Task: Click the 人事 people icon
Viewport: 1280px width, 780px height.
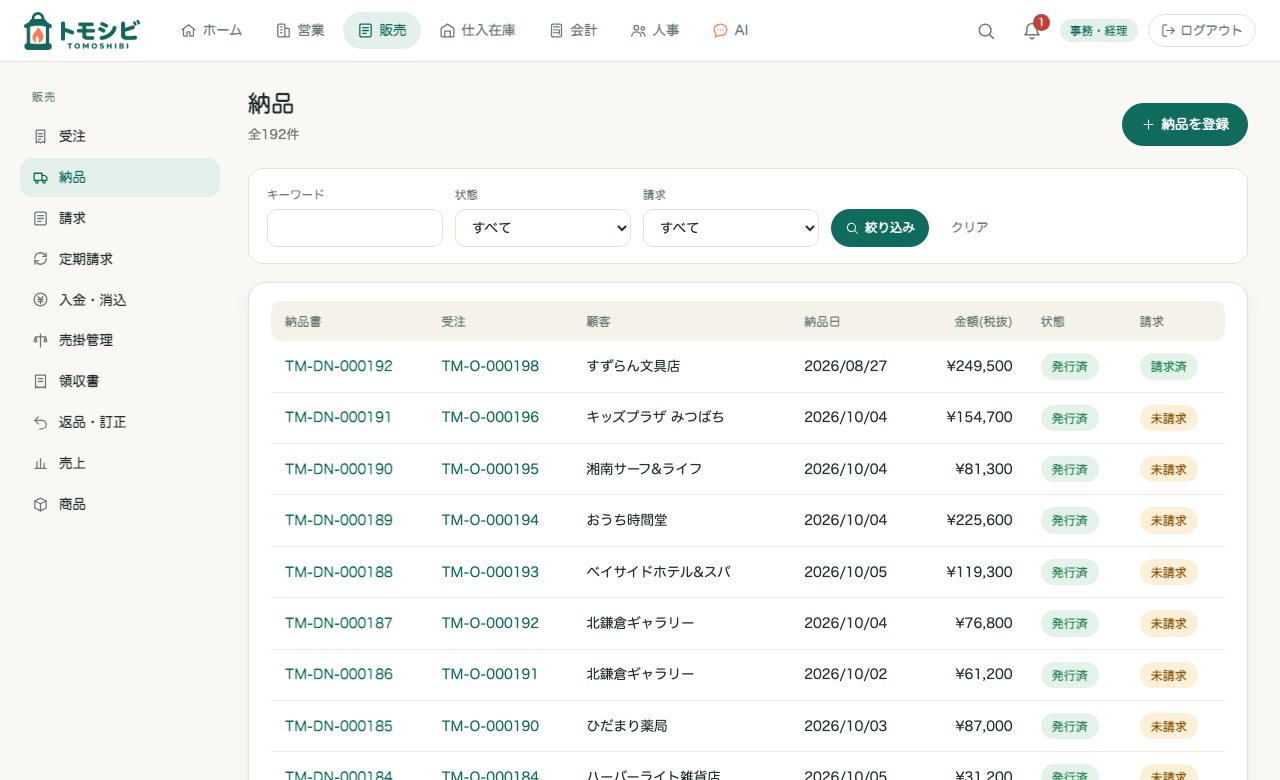Action: pos(638,30)
